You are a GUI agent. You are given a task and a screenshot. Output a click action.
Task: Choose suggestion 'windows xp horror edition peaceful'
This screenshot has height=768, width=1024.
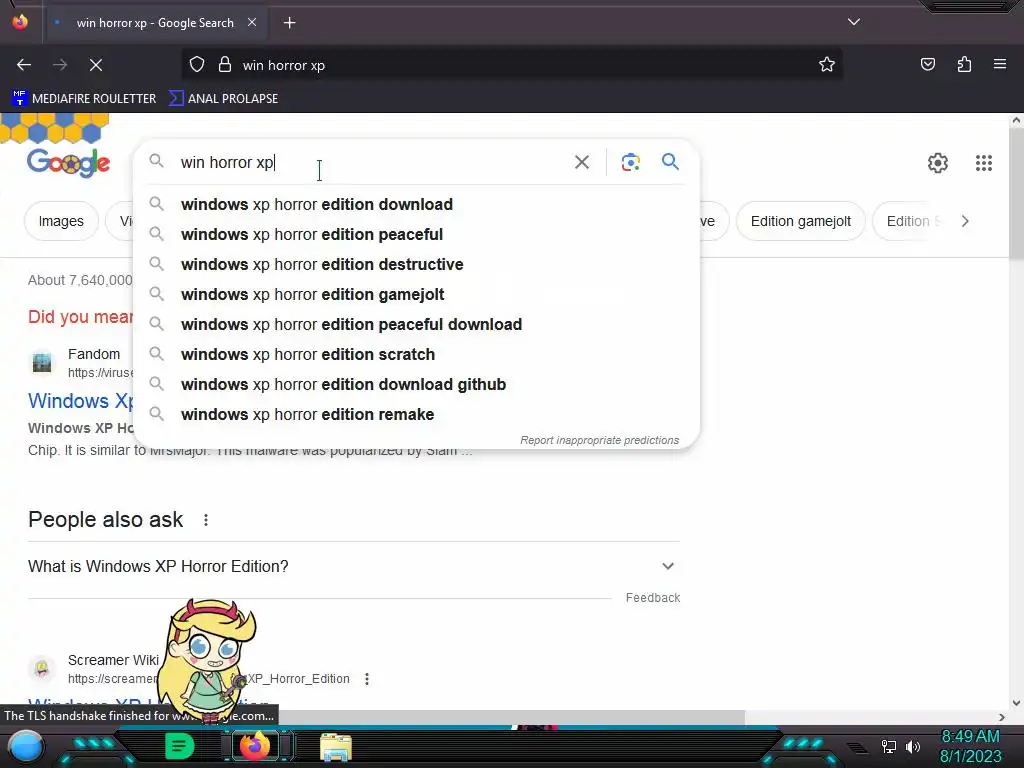pos(417,234)
